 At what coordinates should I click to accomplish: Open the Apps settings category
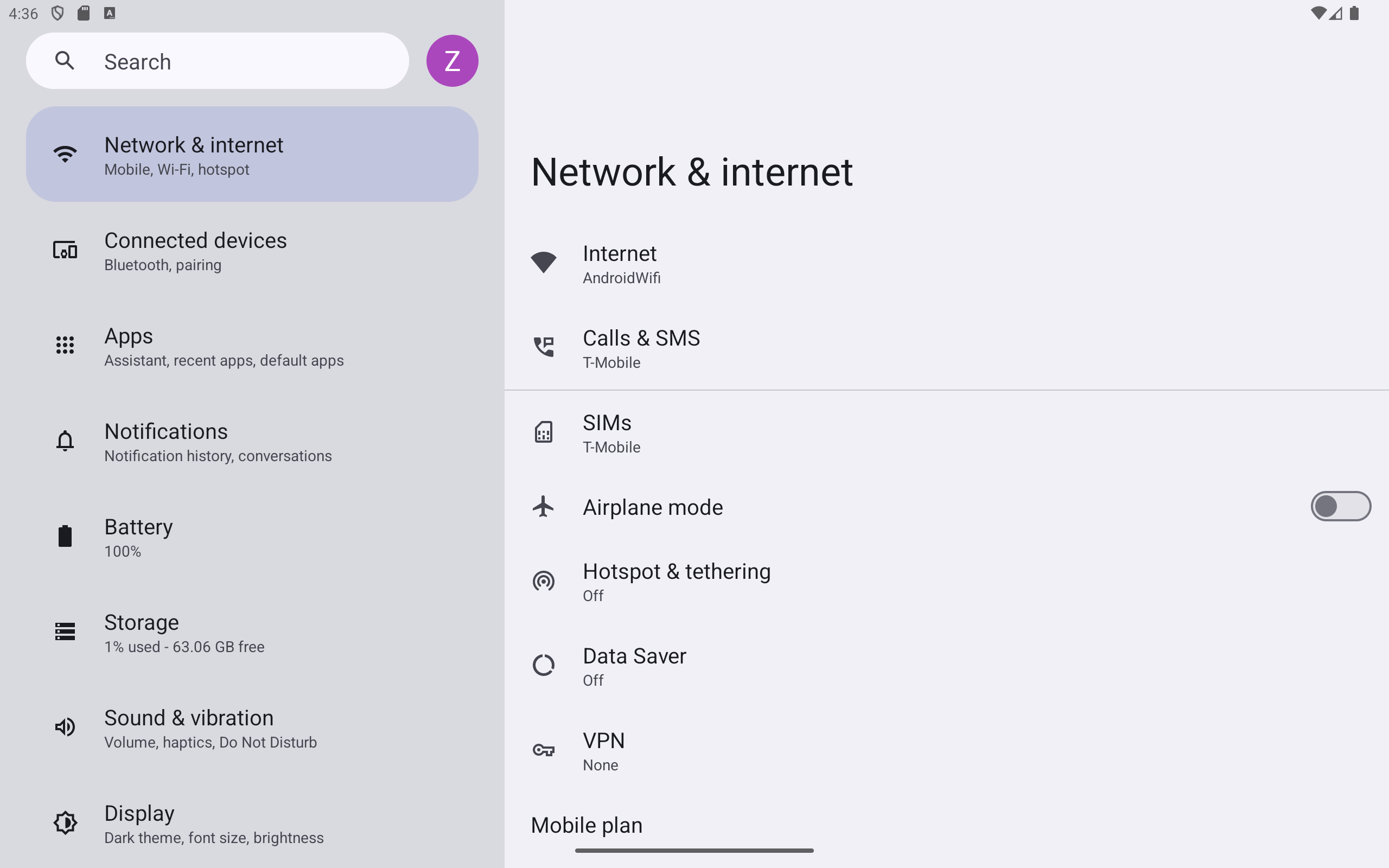coord(224,346)
